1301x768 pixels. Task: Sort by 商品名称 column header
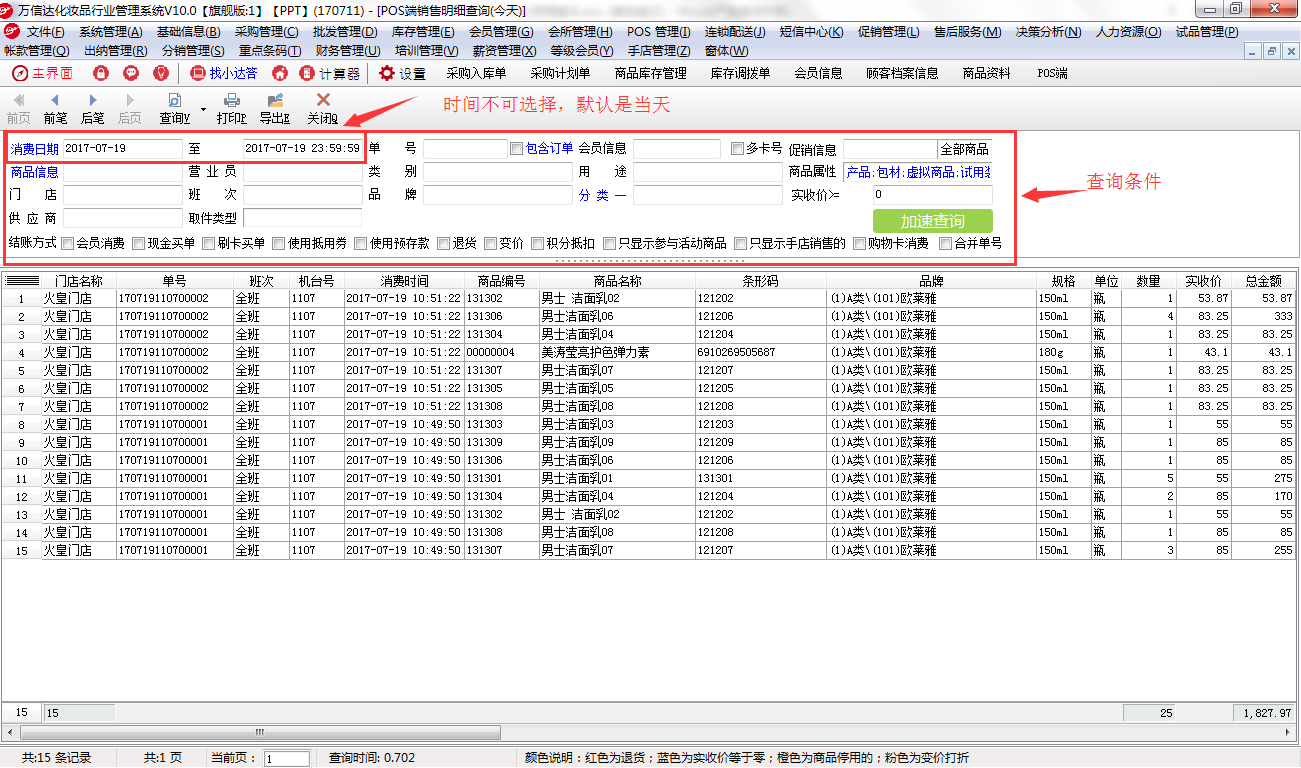click(x=617, y=281)
